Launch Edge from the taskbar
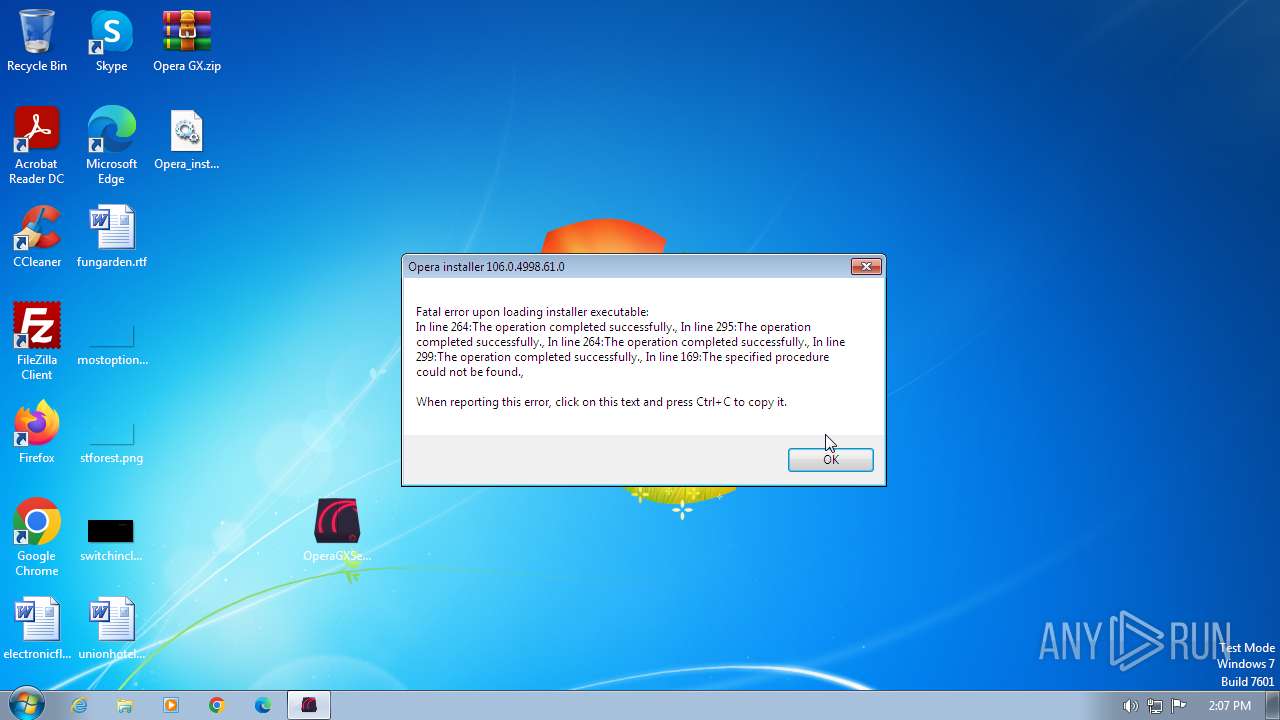1280x720 pixels. click(x=263, y=705)
